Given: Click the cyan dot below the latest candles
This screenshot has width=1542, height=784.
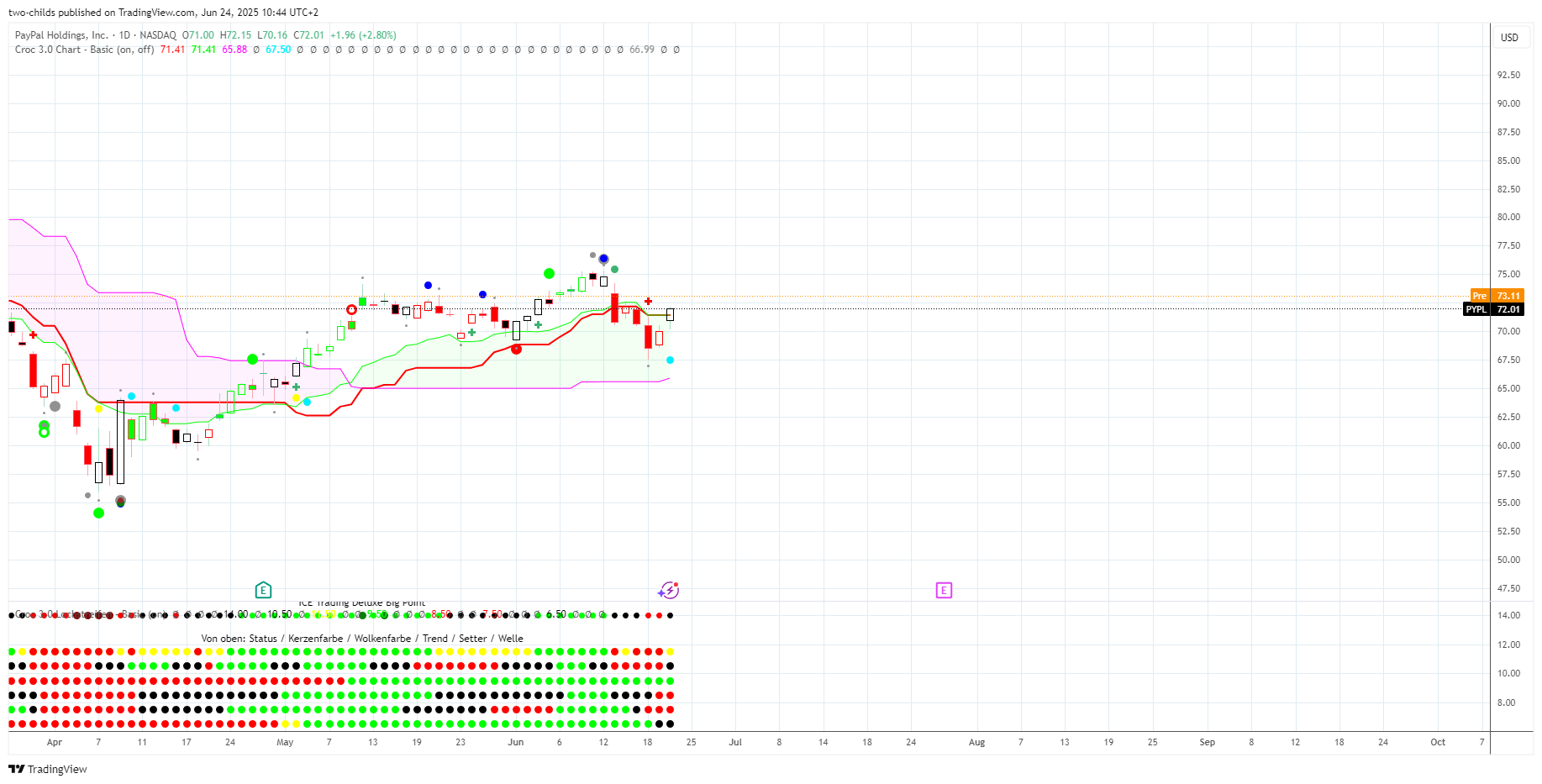Looking at the screenshot, I should [x=670, y=360].
